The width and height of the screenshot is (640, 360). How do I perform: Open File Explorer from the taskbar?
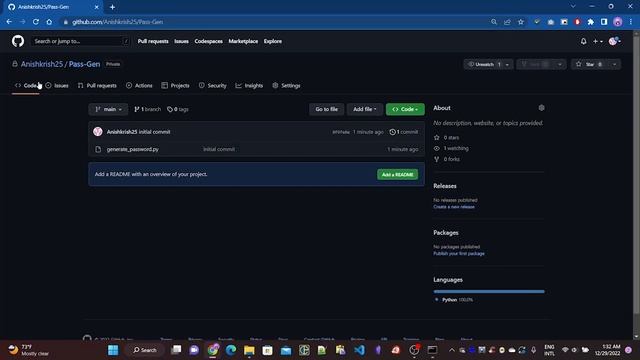click(249, 350)
